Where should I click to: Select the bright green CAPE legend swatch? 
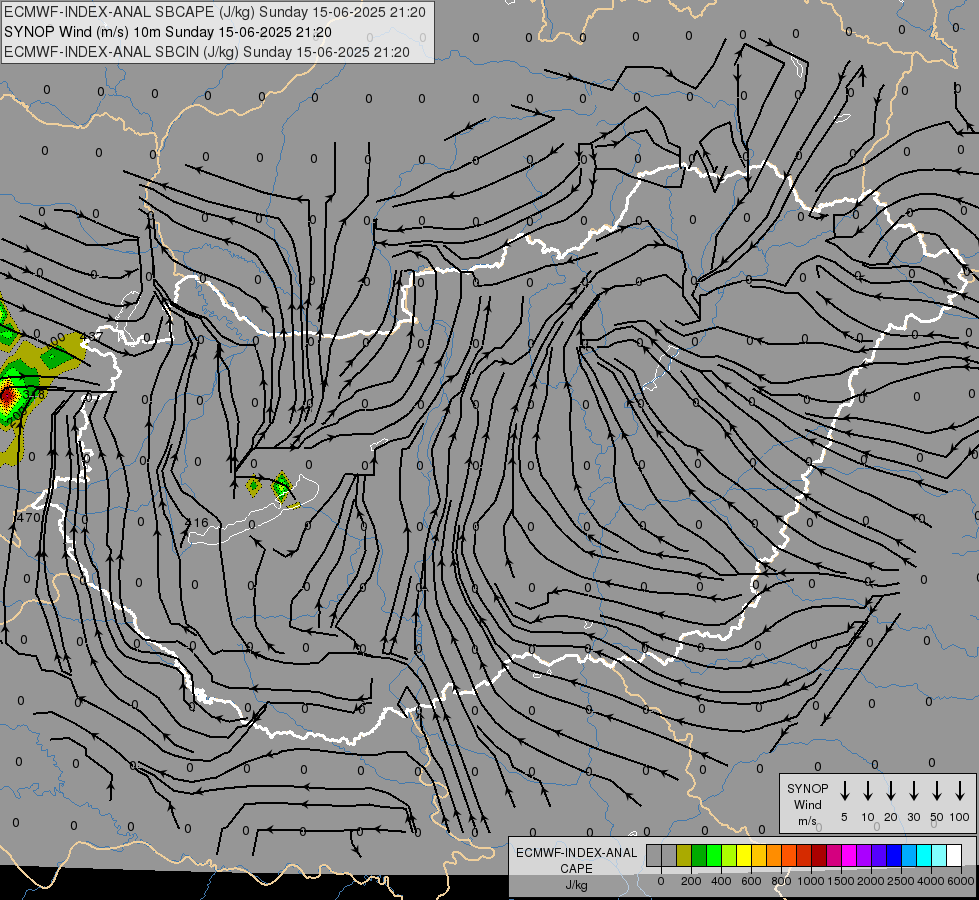(x=714, y=855)
